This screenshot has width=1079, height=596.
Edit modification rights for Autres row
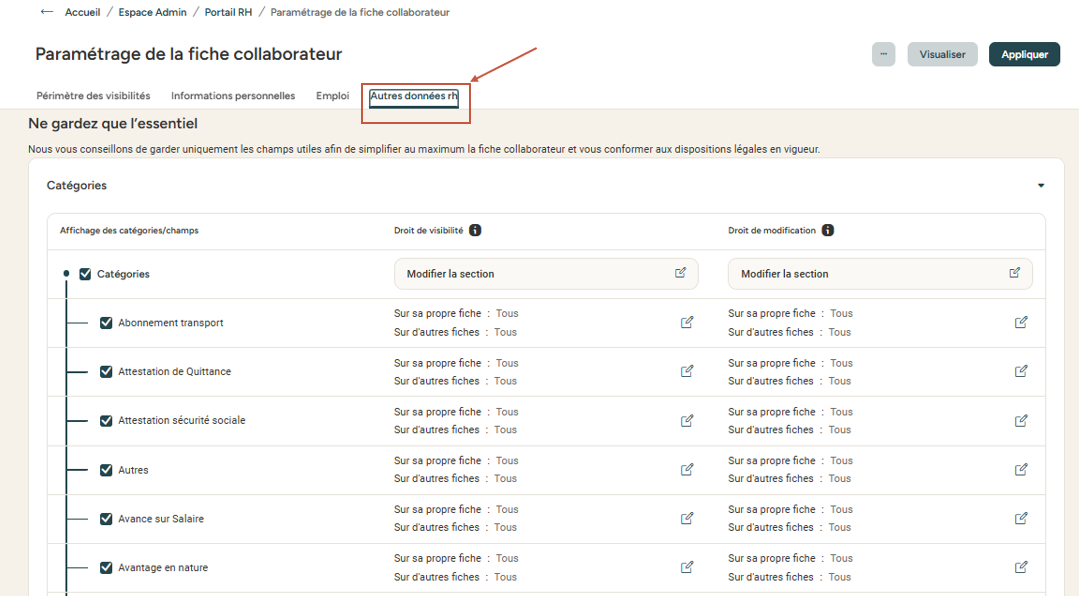tap(1021, 469)
